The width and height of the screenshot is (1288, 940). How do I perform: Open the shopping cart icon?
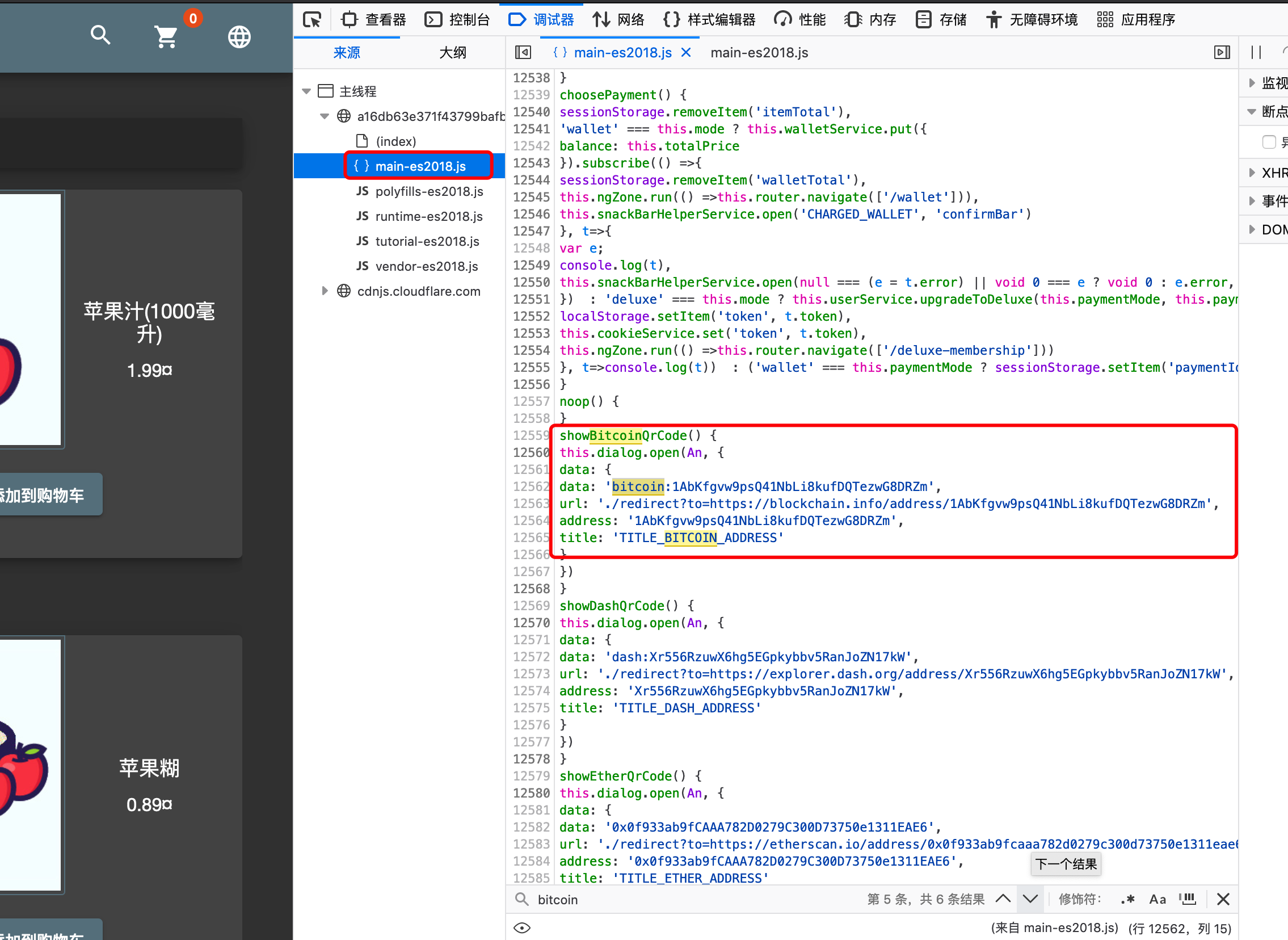[166, 37]
